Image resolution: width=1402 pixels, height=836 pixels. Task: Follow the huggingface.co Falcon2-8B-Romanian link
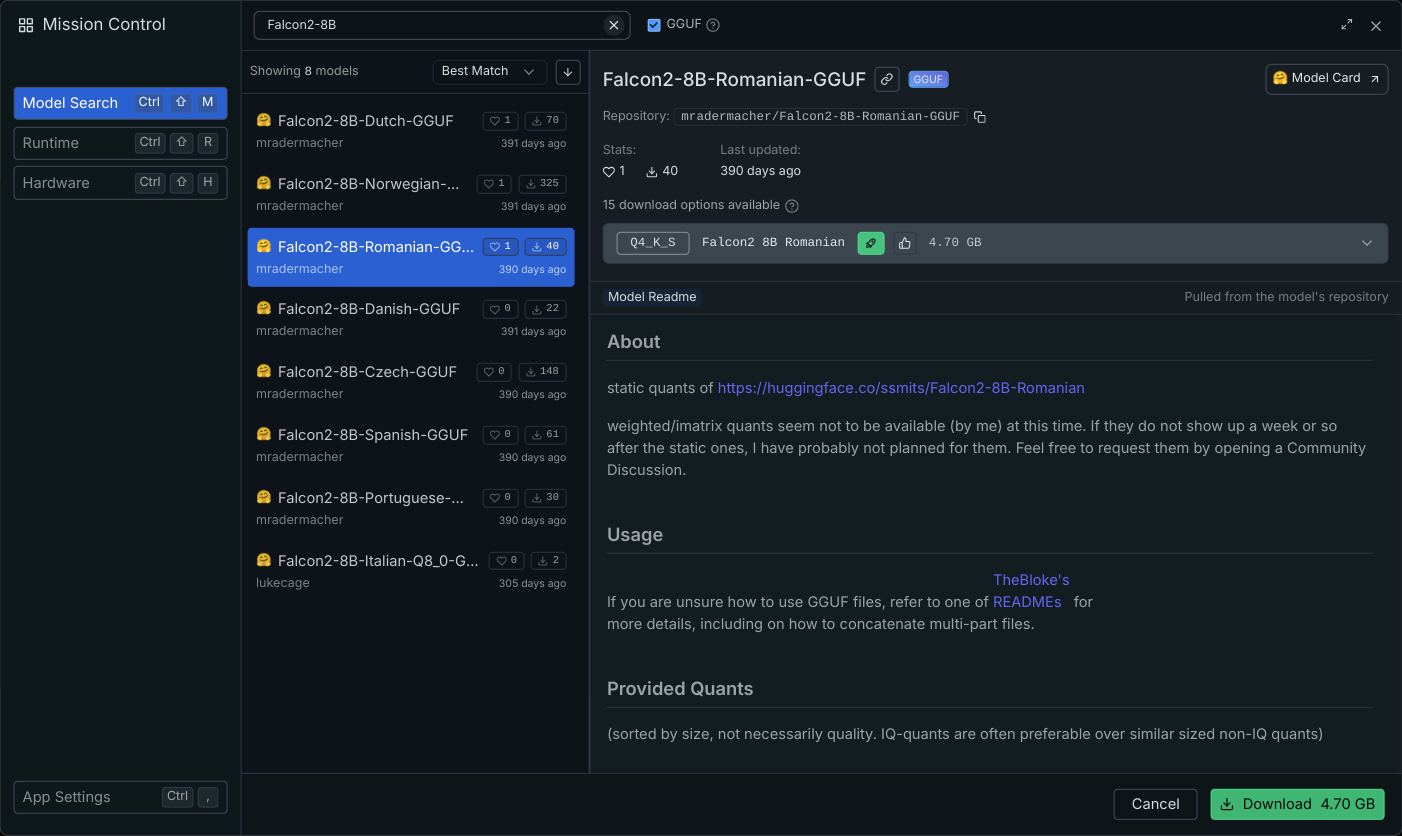(900, 388)
